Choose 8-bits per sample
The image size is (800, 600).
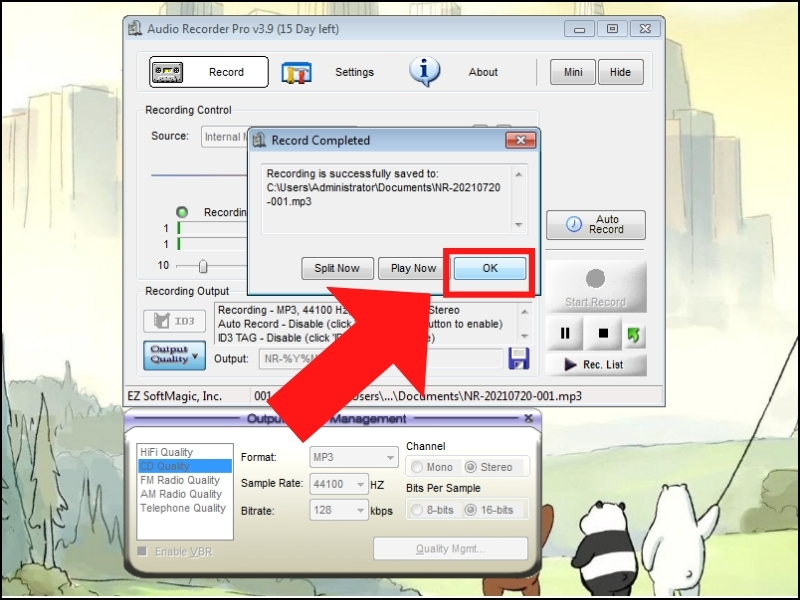point(417,510)
